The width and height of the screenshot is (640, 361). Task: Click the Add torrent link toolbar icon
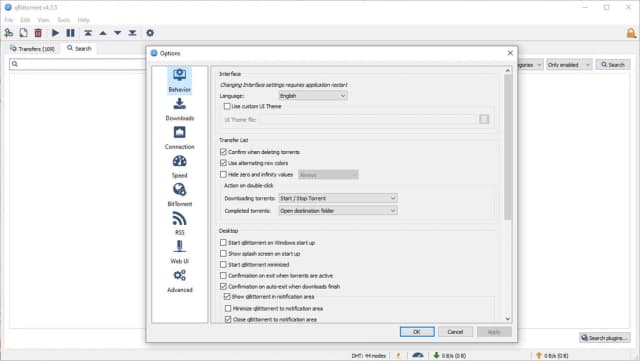click(x=9, y=33)
